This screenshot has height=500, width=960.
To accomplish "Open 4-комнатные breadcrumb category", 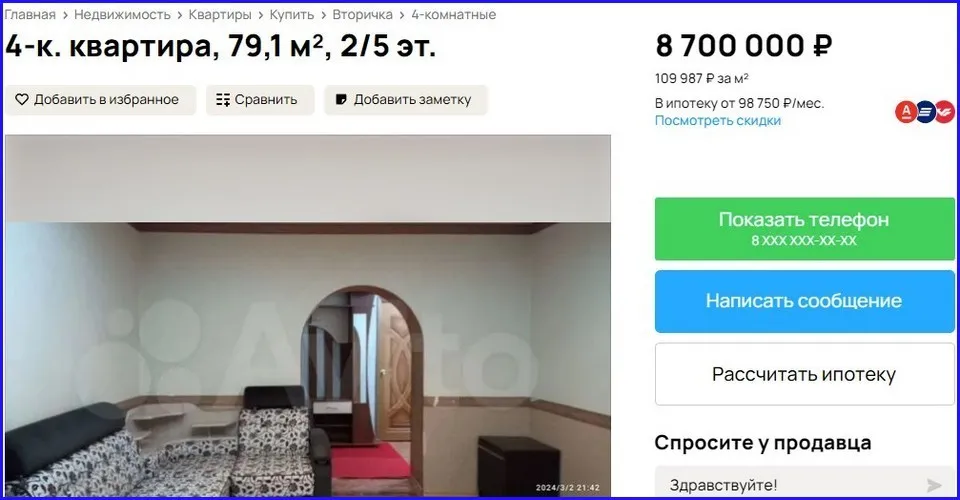I will 454,14.
